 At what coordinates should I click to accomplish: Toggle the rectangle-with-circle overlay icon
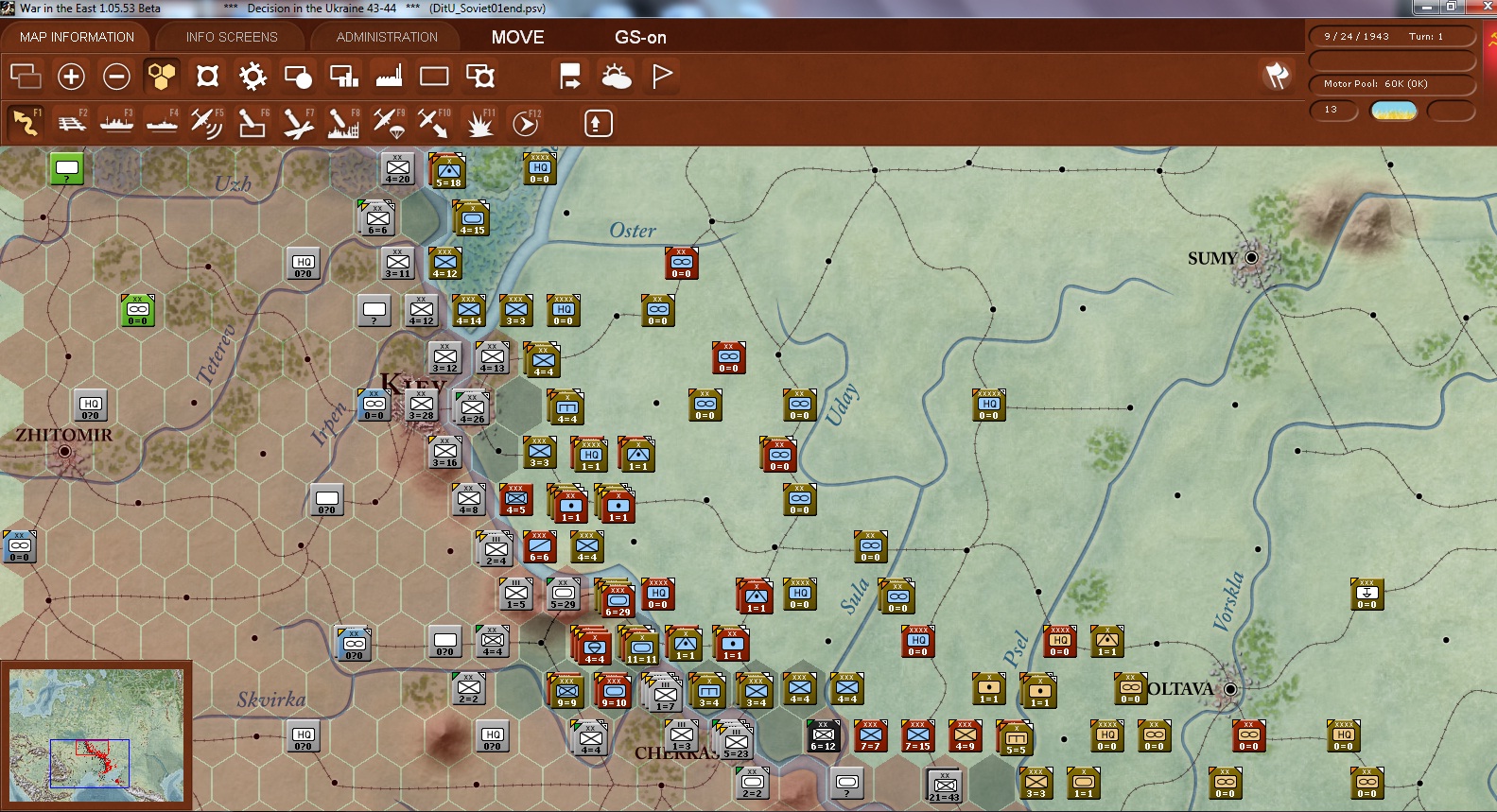(298, 76)
